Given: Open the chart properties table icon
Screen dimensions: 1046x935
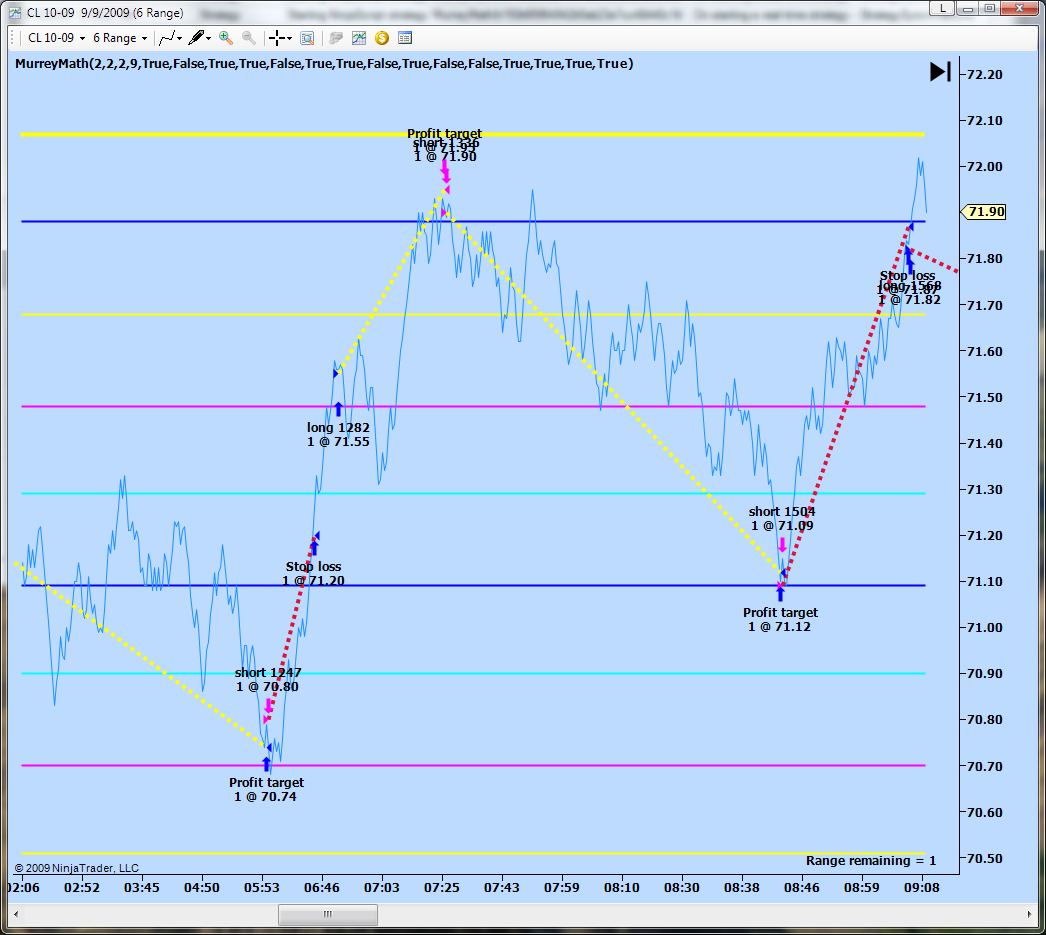Looking at the screenshot, I should pyautogui.click(x=405, y=38).
